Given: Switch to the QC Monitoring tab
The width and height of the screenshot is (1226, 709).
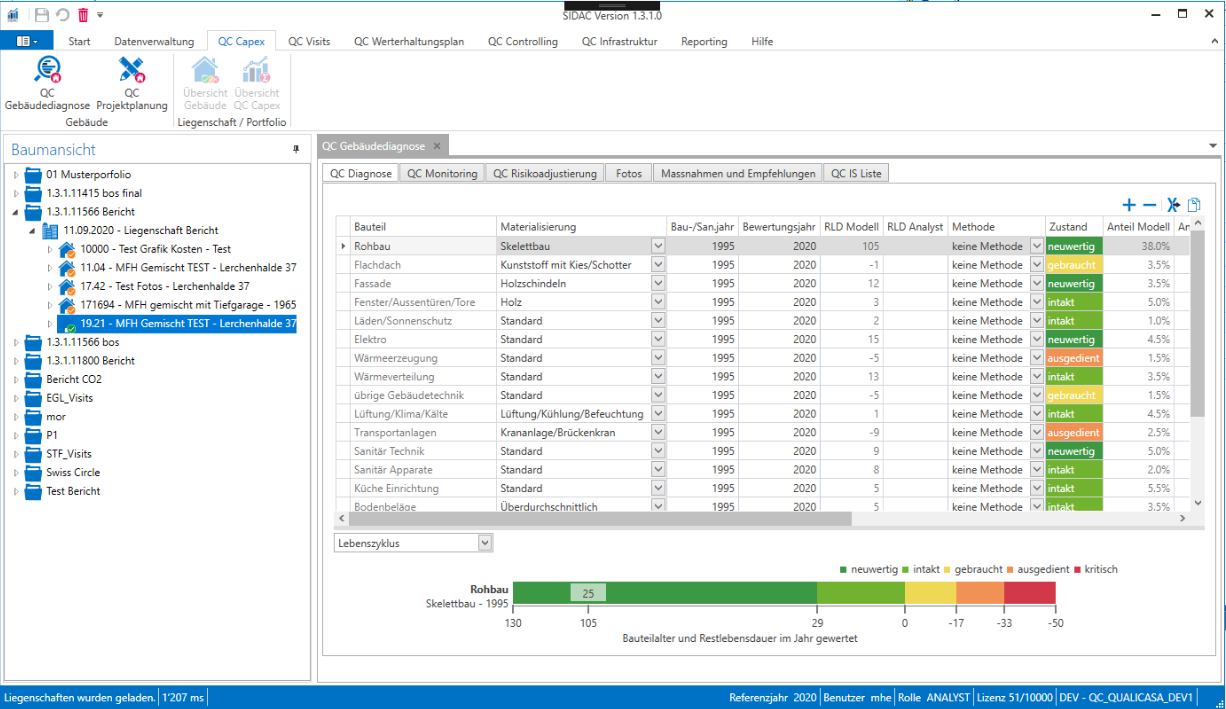Looking at the screenshot, I should coord(442,172).
